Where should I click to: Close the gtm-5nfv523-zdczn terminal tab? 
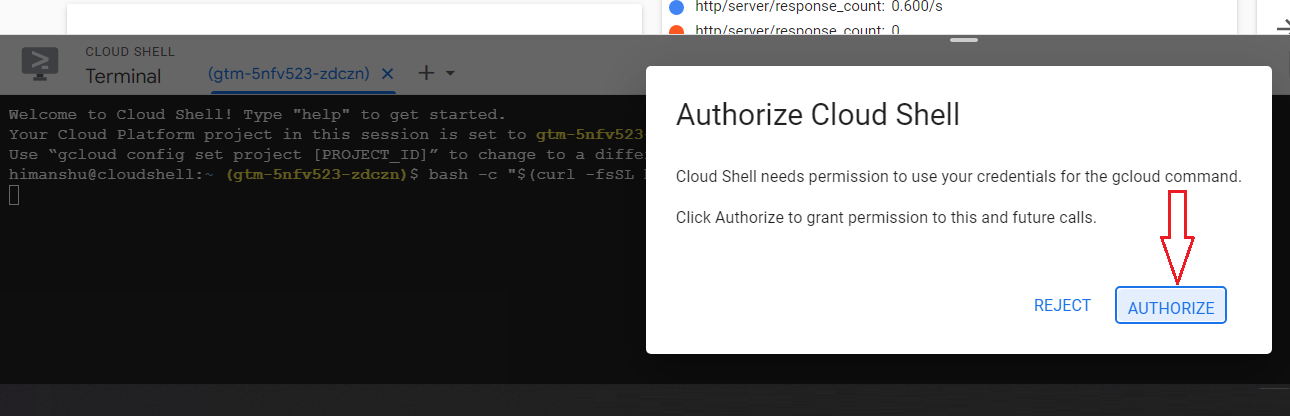pyautogui.click(x=388, y=74)
